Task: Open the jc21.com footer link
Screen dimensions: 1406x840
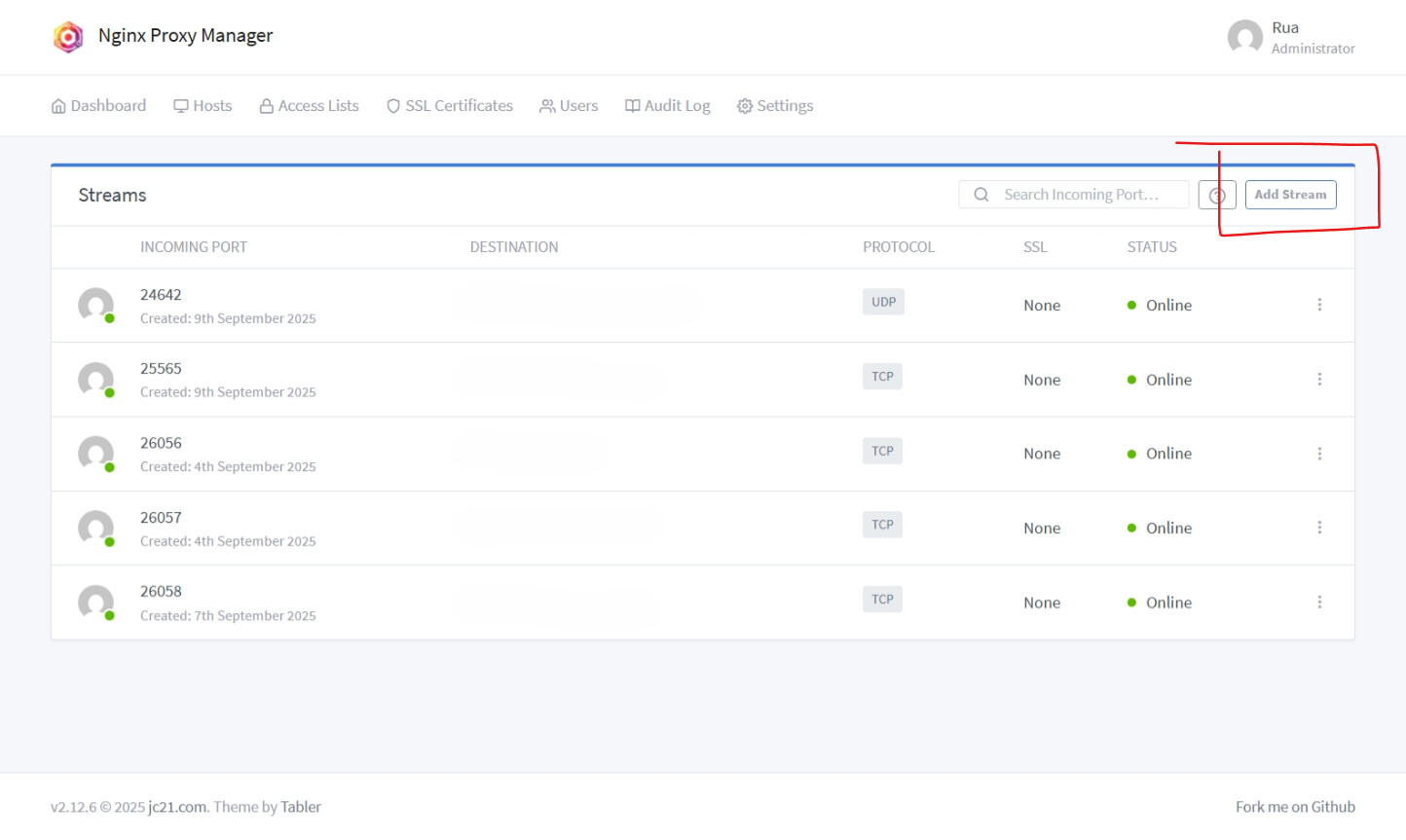Action: [x=176, y=807]
